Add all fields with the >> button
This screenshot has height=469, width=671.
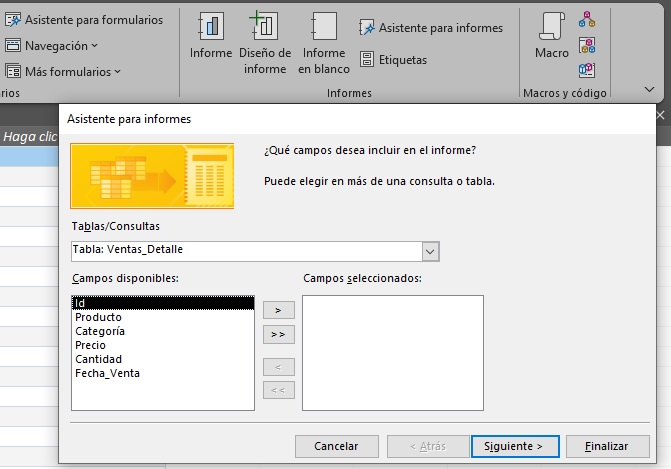click(x=279, y=335)
